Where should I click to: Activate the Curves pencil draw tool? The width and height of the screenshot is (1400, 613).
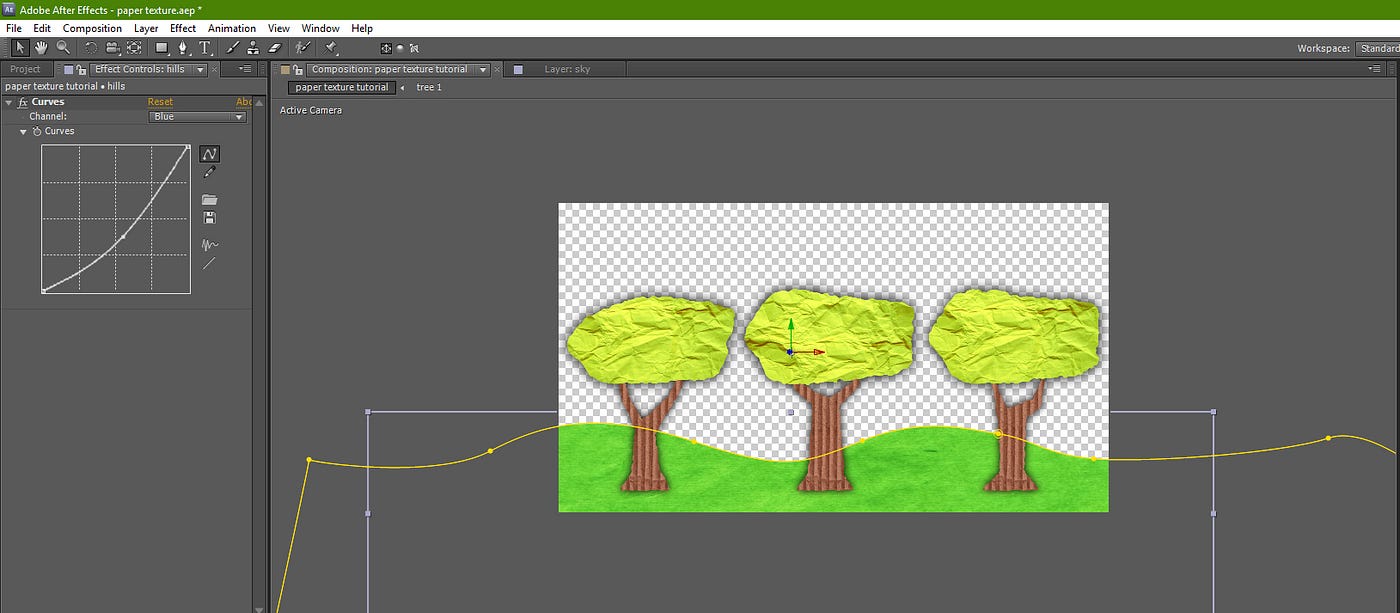point(209,172)
